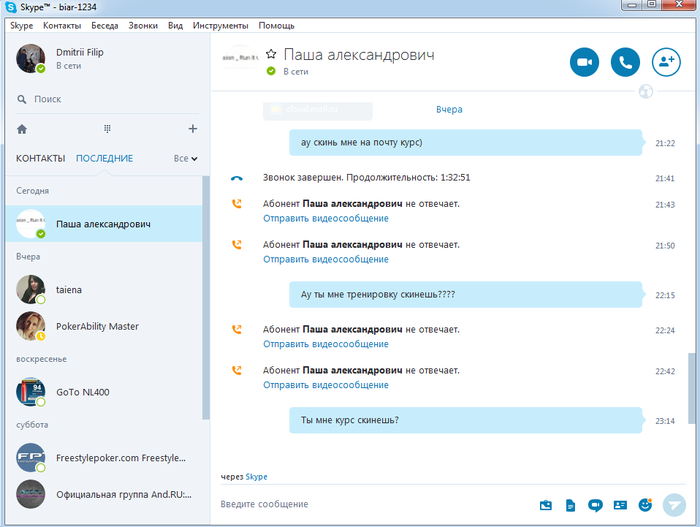The width and height of the screenshot is (700, 527).
Task: Click the send message arrow button
Action: (674, 505)
